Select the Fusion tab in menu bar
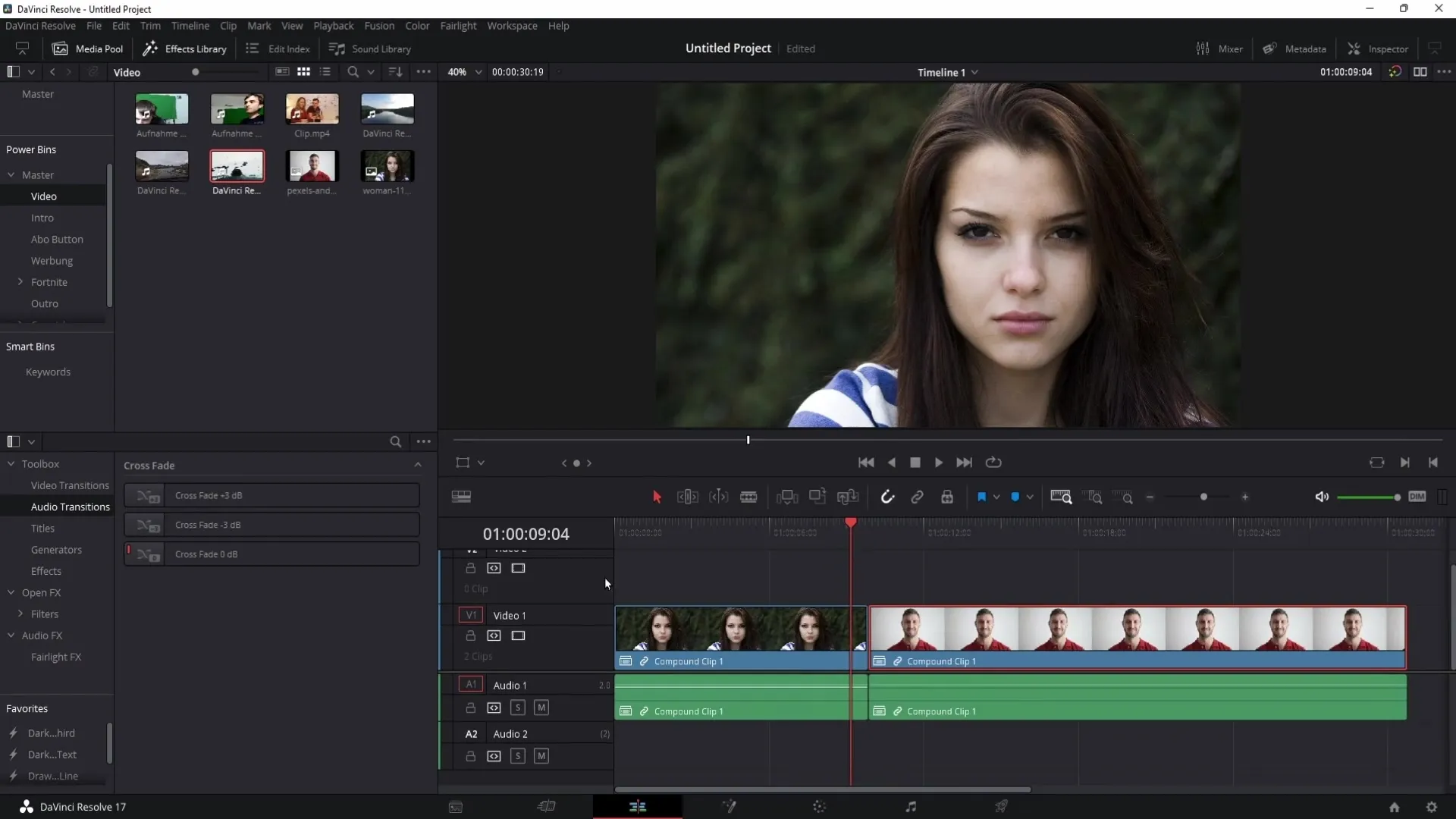 [x=379, y=25]
